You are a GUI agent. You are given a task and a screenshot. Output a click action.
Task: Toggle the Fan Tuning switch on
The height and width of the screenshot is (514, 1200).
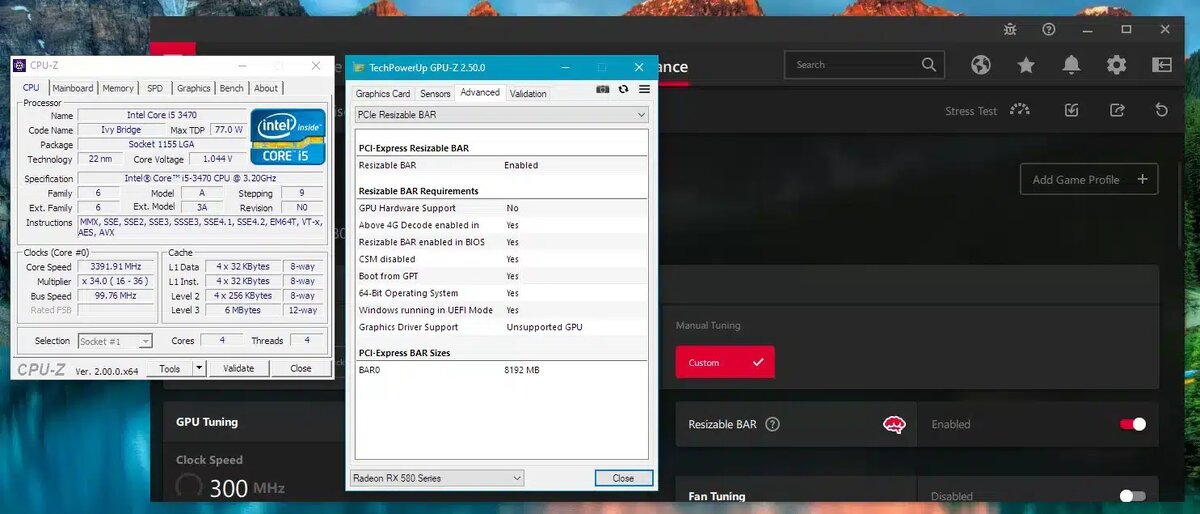click(1133, 496)
